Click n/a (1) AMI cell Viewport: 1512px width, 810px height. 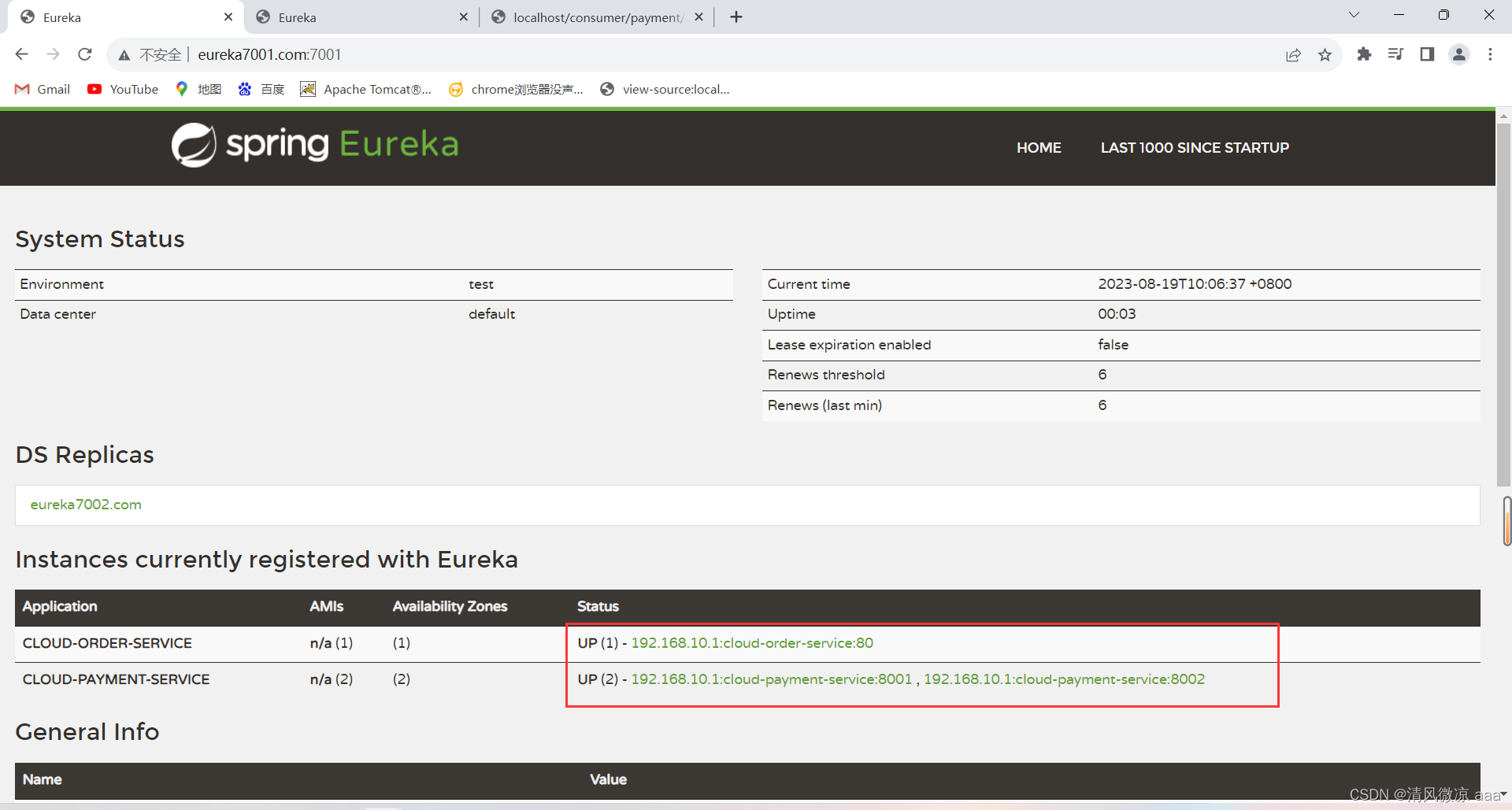tap(332, 643)
